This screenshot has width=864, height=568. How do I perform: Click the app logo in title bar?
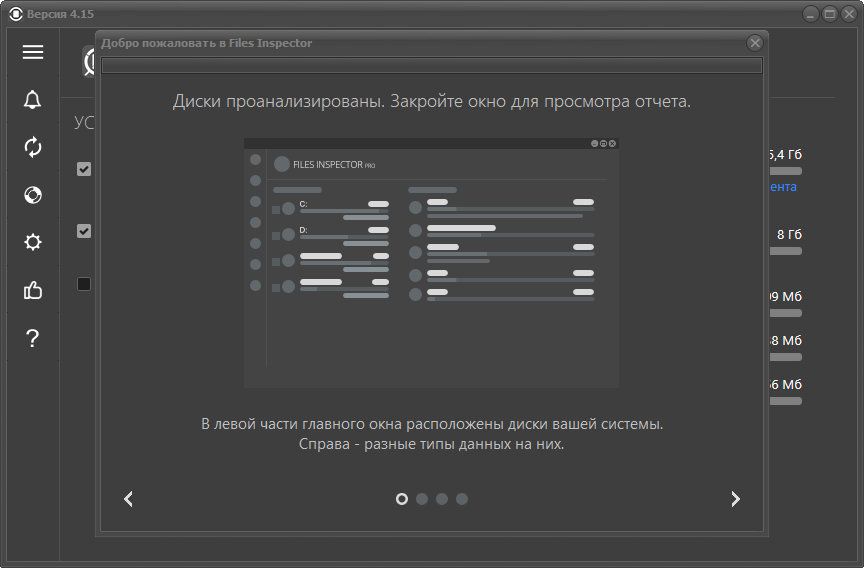[x=16, y=14]
